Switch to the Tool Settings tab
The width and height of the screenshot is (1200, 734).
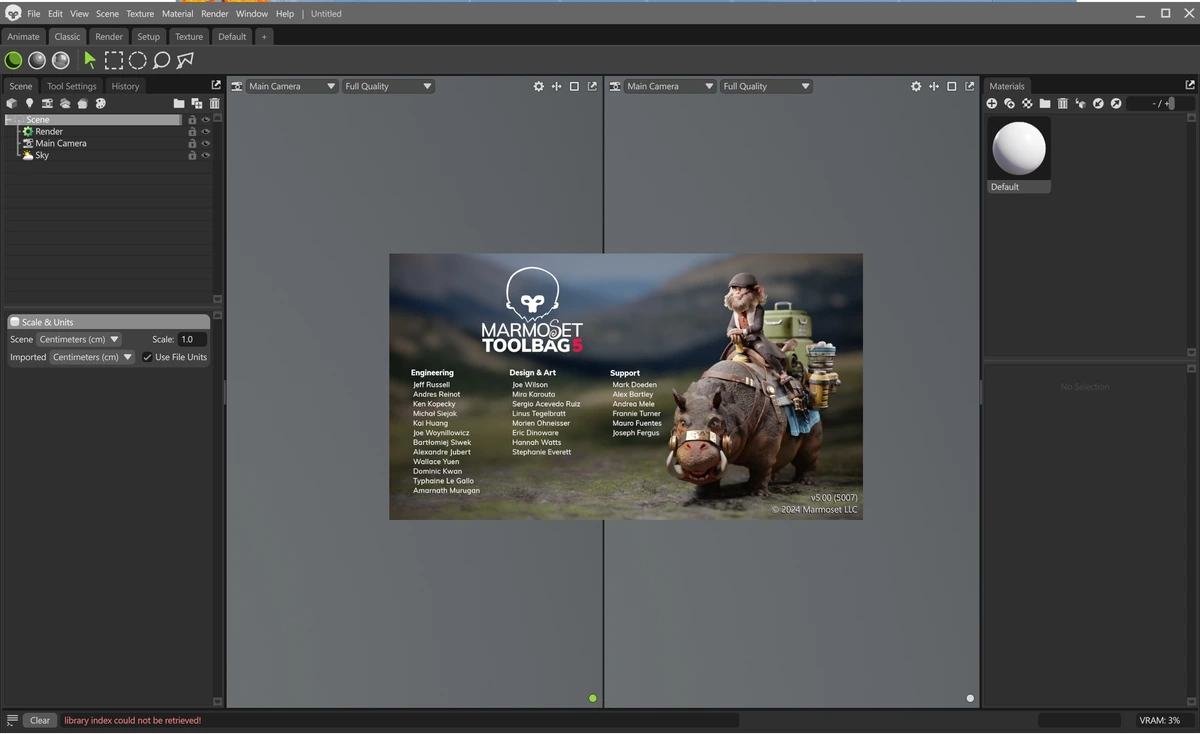(72, 86)
